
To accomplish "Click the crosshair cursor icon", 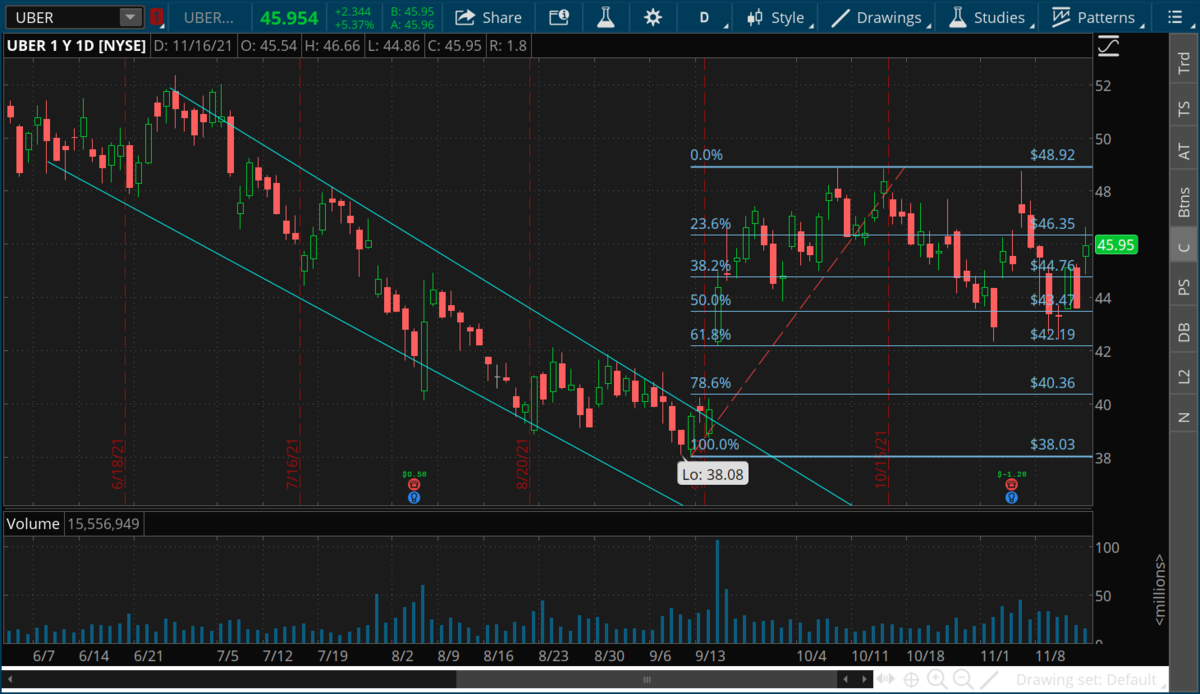I will 911,680.
